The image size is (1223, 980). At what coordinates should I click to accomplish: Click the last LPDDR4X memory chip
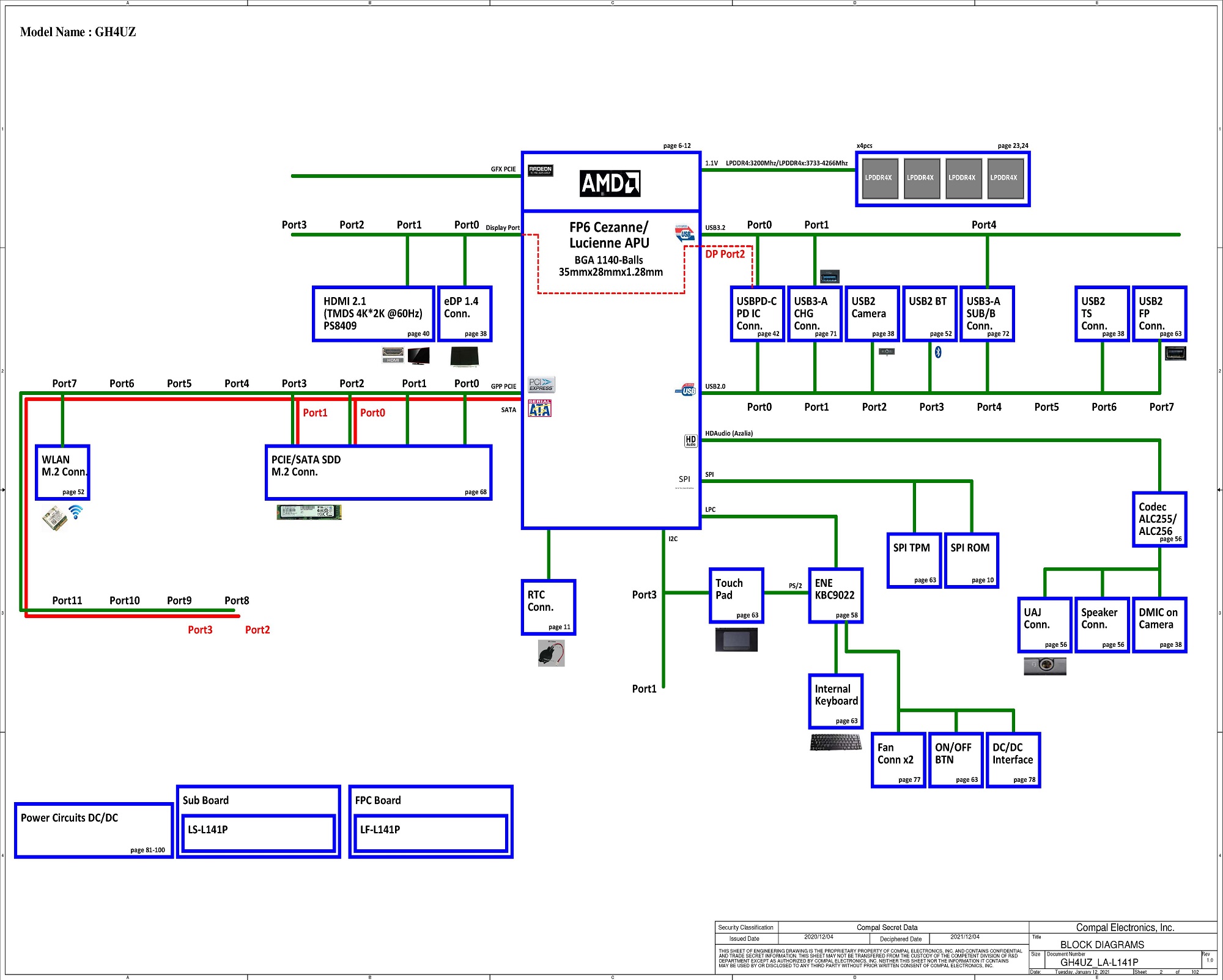tap(1005, 179)
